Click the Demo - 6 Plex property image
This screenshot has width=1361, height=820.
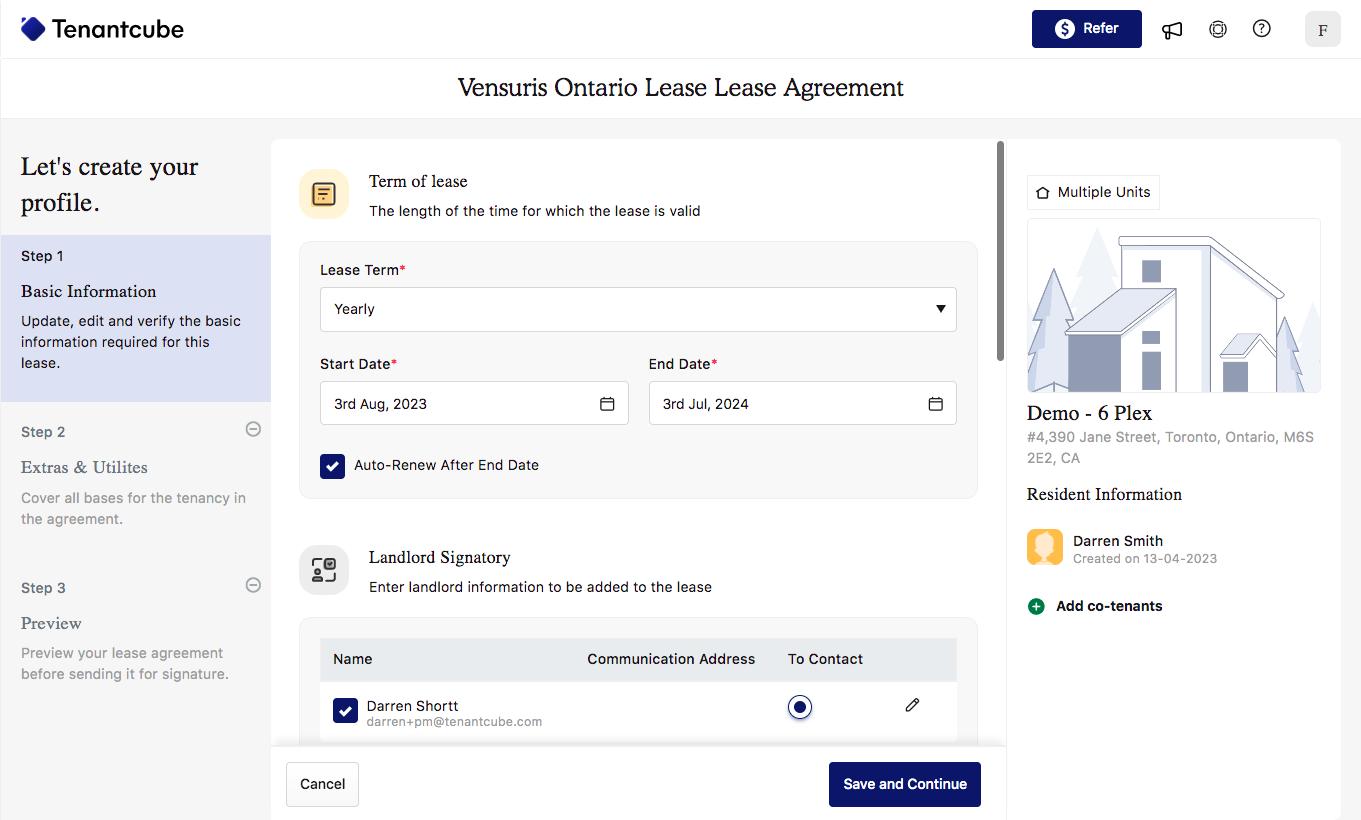click(x=1174, y=305)
